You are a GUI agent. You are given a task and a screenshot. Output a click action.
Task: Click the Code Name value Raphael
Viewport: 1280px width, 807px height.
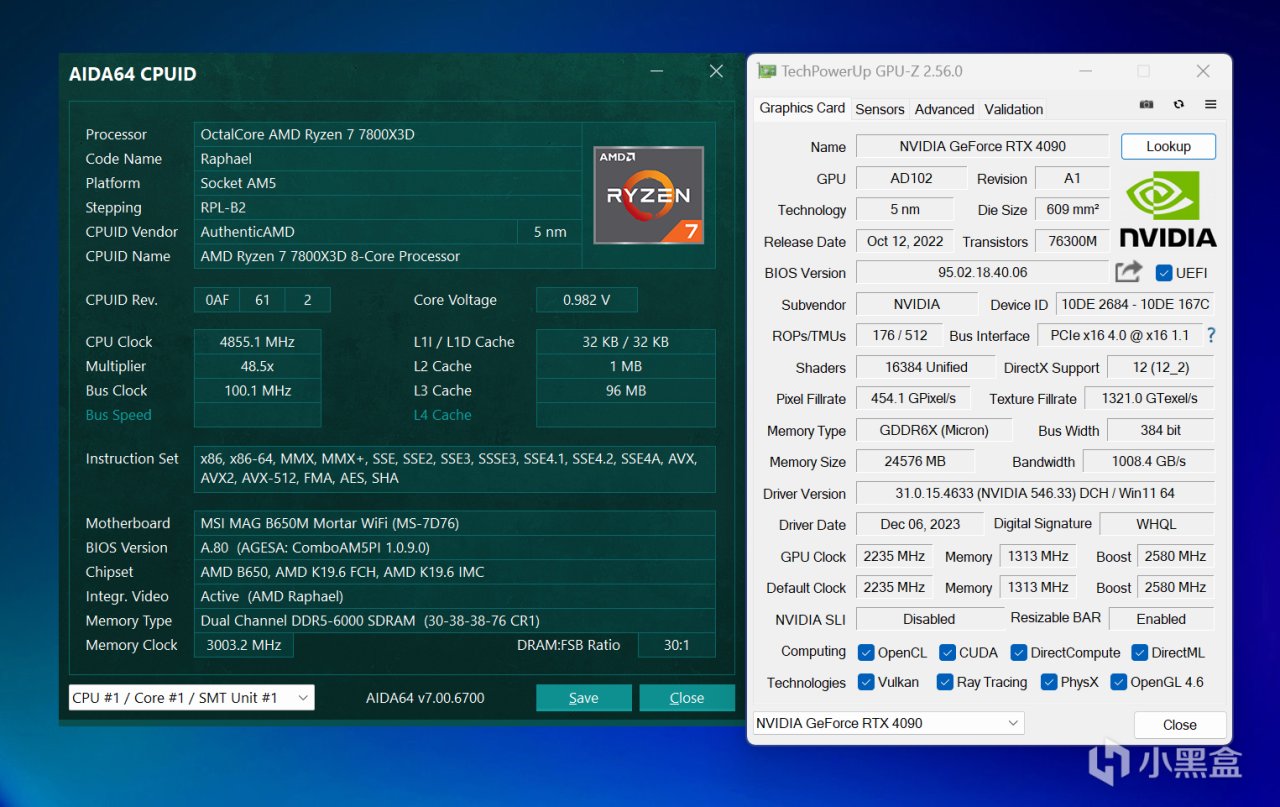388,158
